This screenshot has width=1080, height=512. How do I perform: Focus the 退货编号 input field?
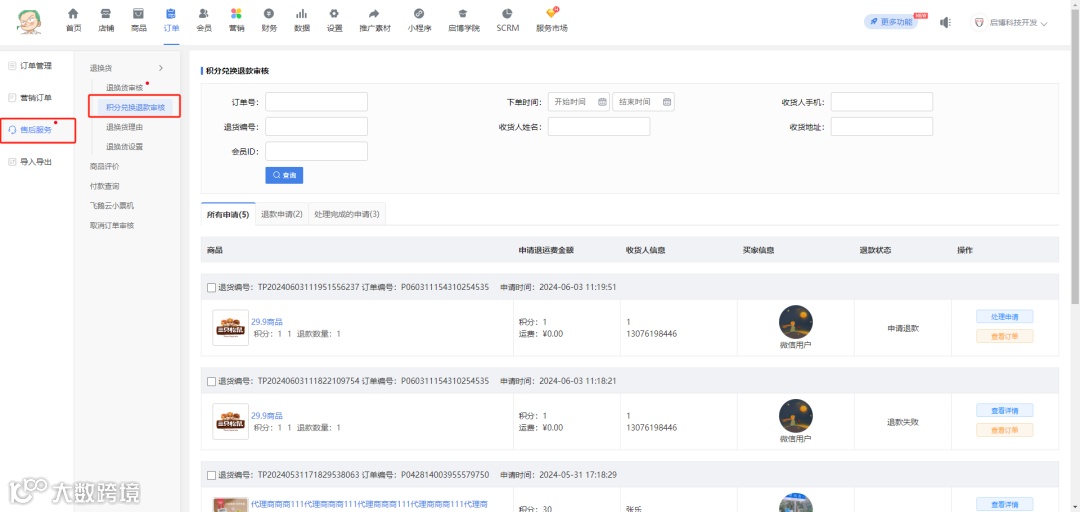coord(316,127)
